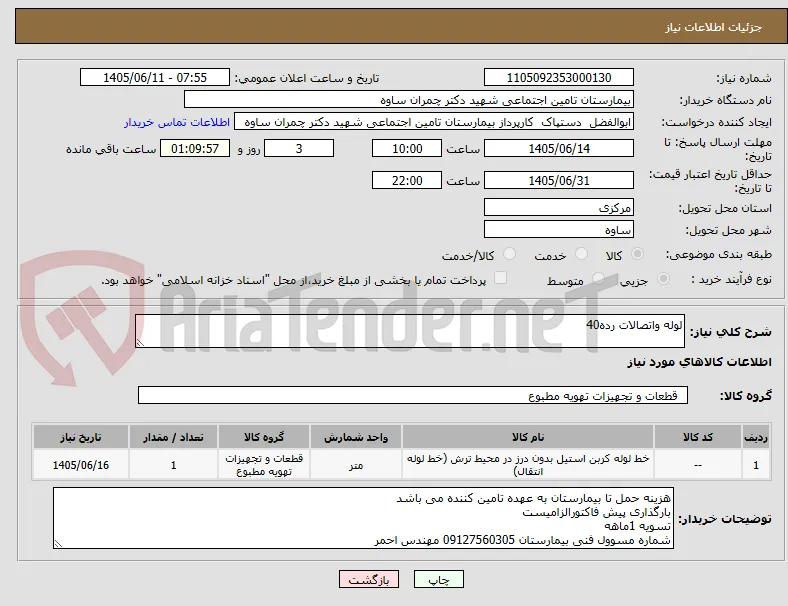Click the بازگشت back button
This screenshot has width=788, height=606.
click(x=369, y=579)
